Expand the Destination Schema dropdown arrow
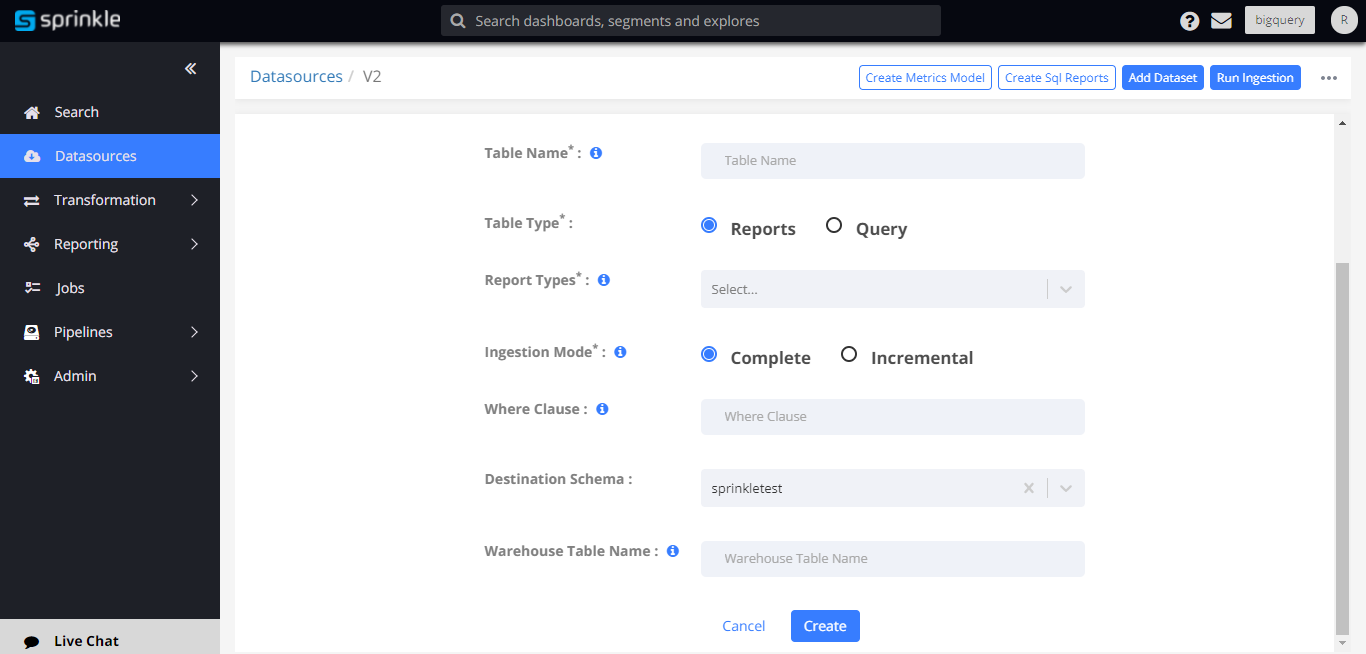Viewport: 1366px width, 654px height. tap(1066, 488)
